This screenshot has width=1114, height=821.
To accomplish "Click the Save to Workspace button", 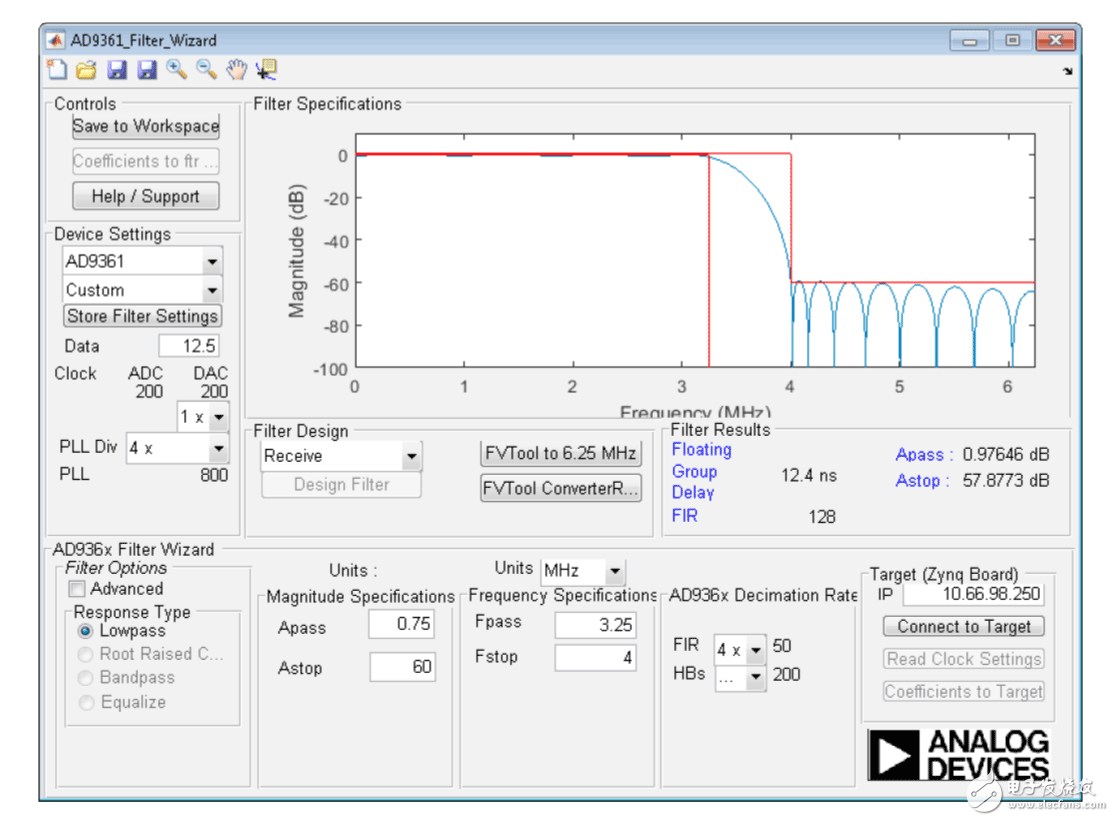I will coord(145,127).
